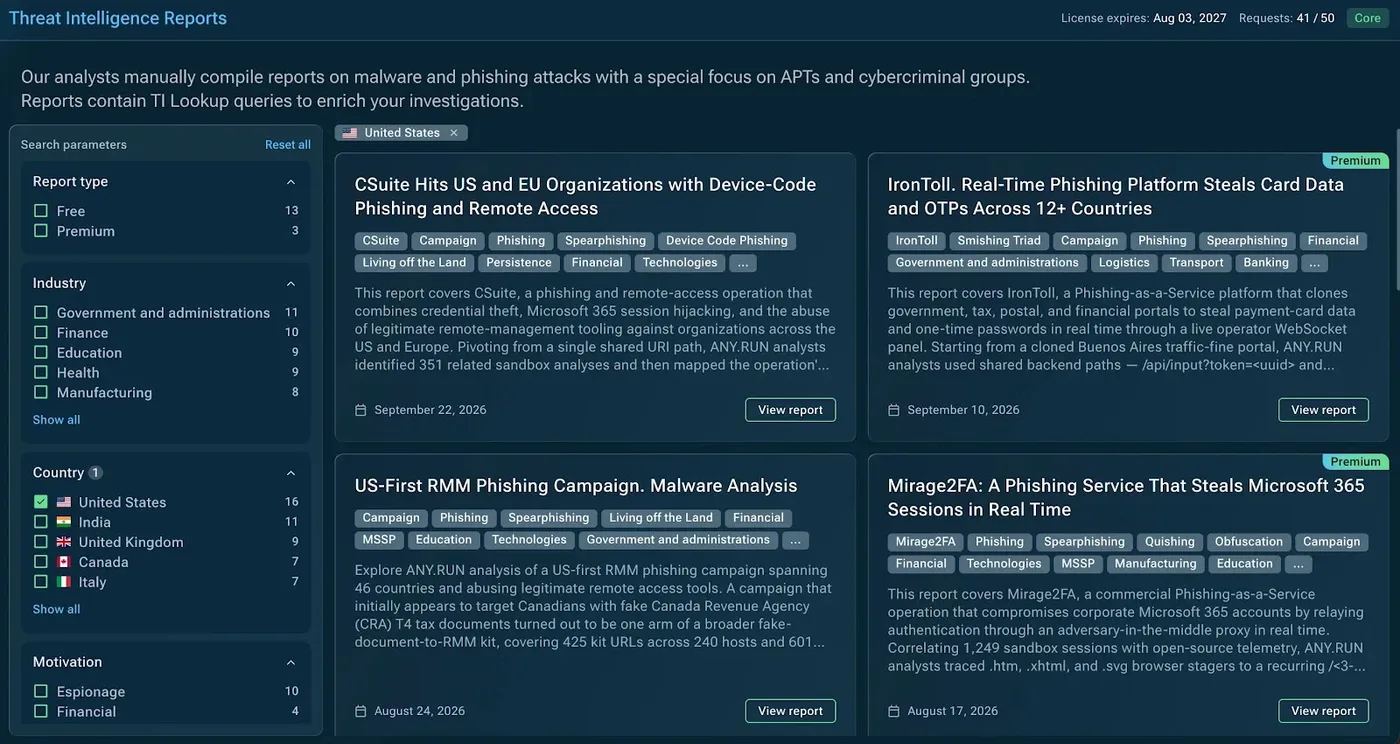Remove the United States filter chip
The height and width of the screenshot is (744, 1400).
[x=453, y=133]
